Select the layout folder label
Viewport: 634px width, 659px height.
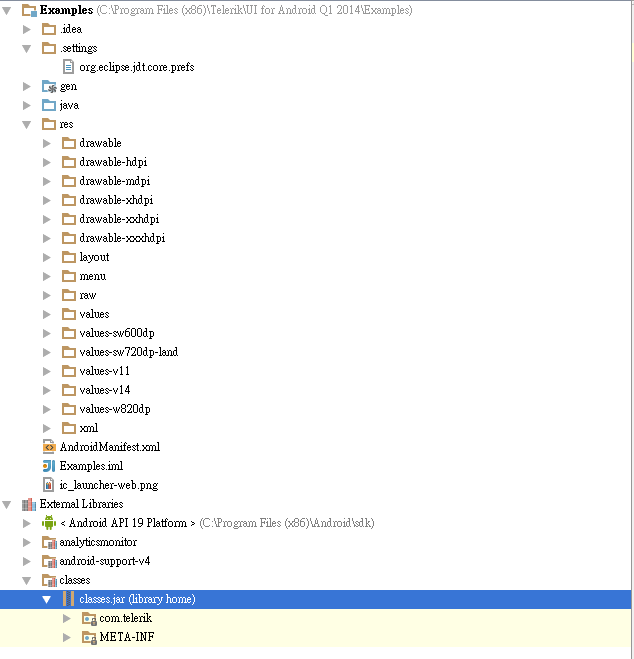click(x=94, y=257)
